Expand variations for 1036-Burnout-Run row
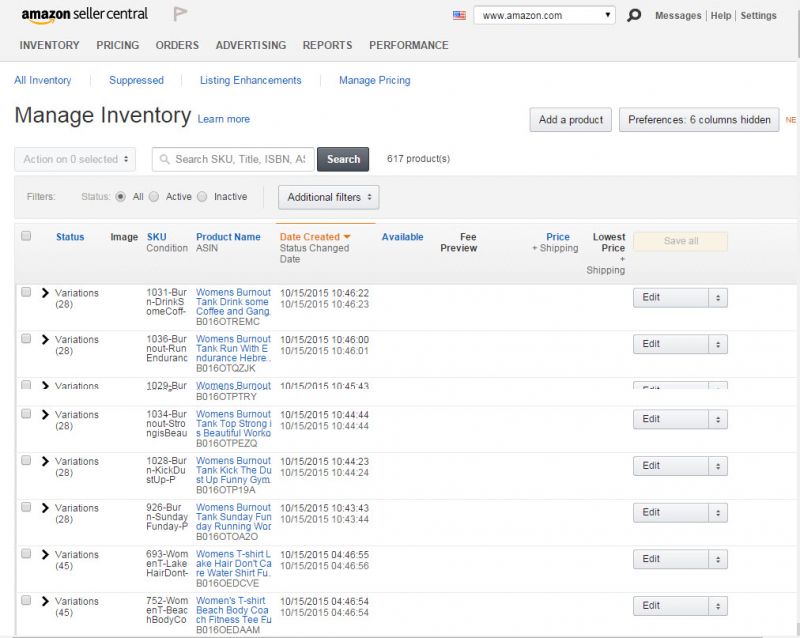Image resolution: width=800 pixels, height=638 pixels. 45,339
